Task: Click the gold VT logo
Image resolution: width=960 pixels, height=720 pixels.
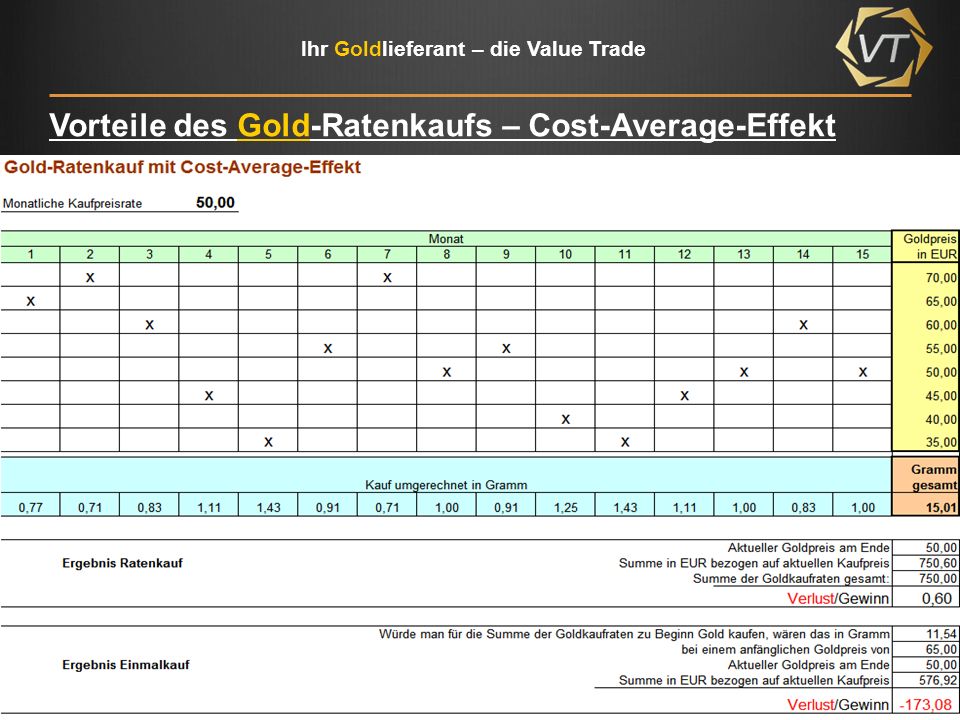Action: pyautogui.click(x=883, y=47)
